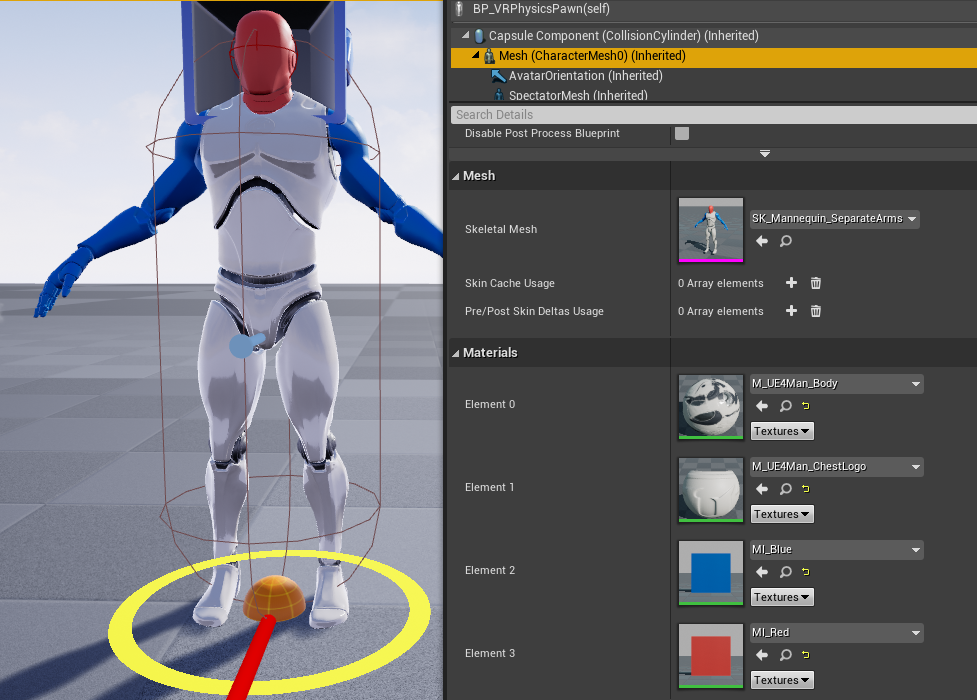The width and height of the screenshot is (977, 700).
Task: Collapse the Mesh (CharacterMesh0) tree node
Action: (475, 55)
